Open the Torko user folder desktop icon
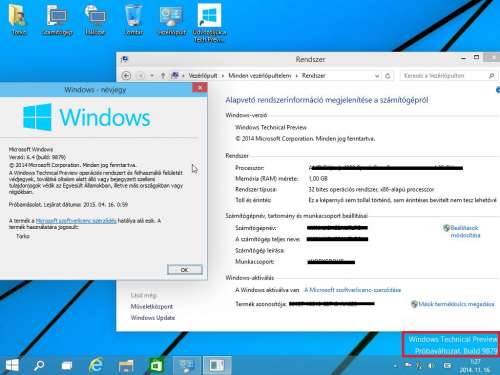 coord(18,20)
